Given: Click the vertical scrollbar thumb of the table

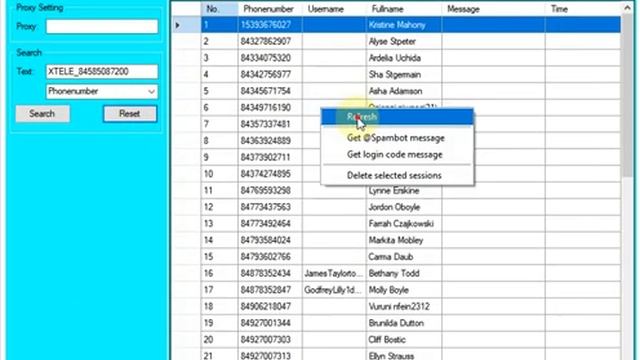Looking at the screenshot, I should (x=627, y=96).
